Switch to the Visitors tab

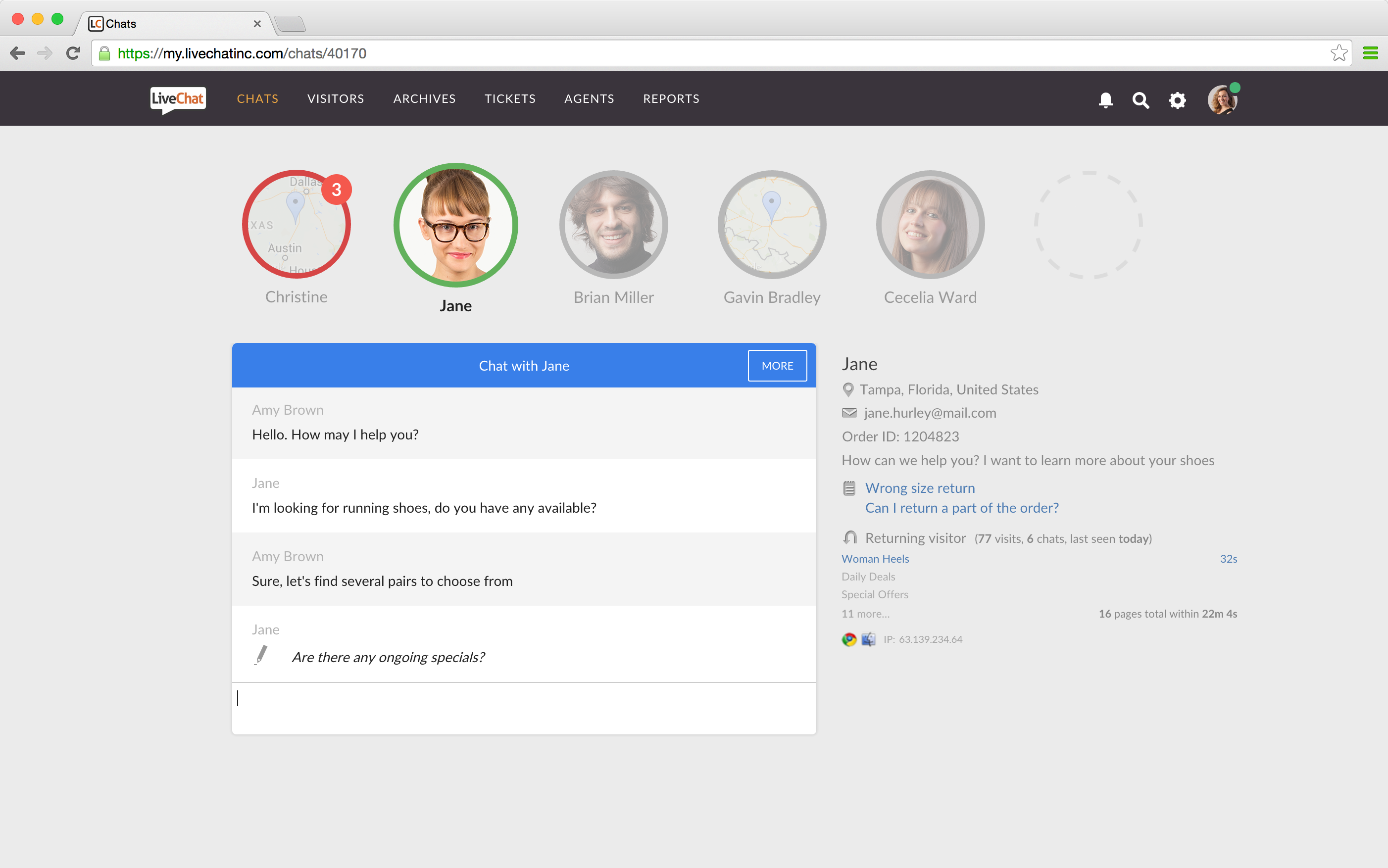pyautogui.click(x=336, y=99)
